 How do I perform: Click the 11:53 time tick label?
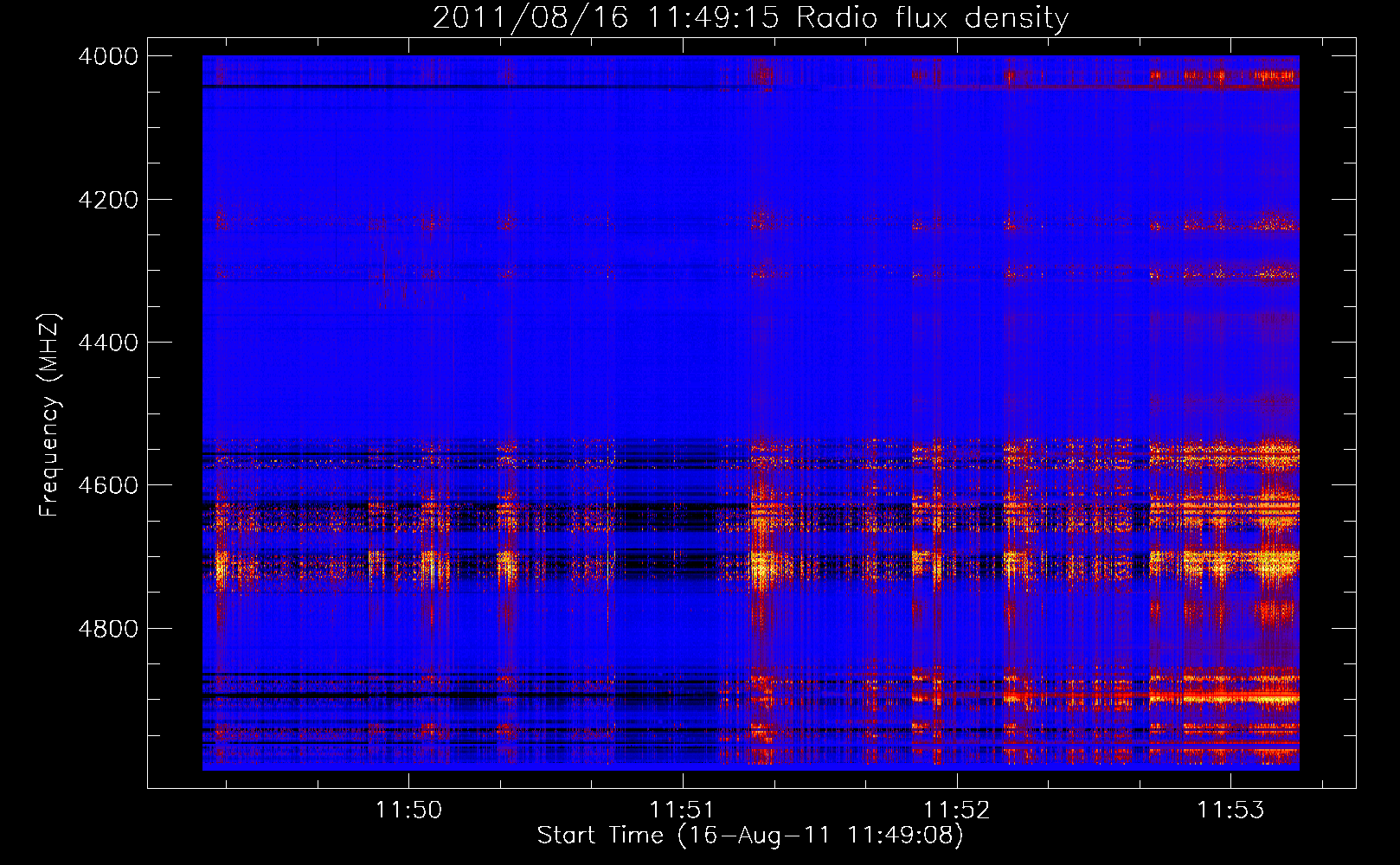[x=1230, y=810]
